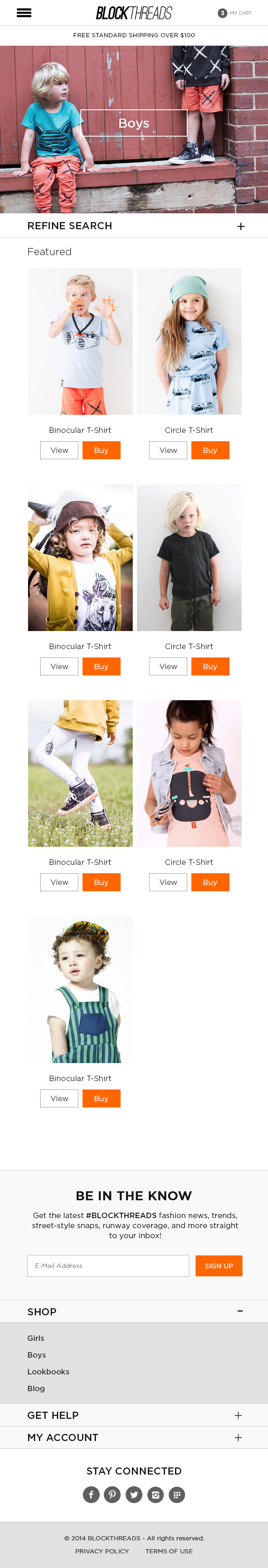Open the Privacy Policy link
This screenshot has width=268, height=1568.
(102, 1551)
